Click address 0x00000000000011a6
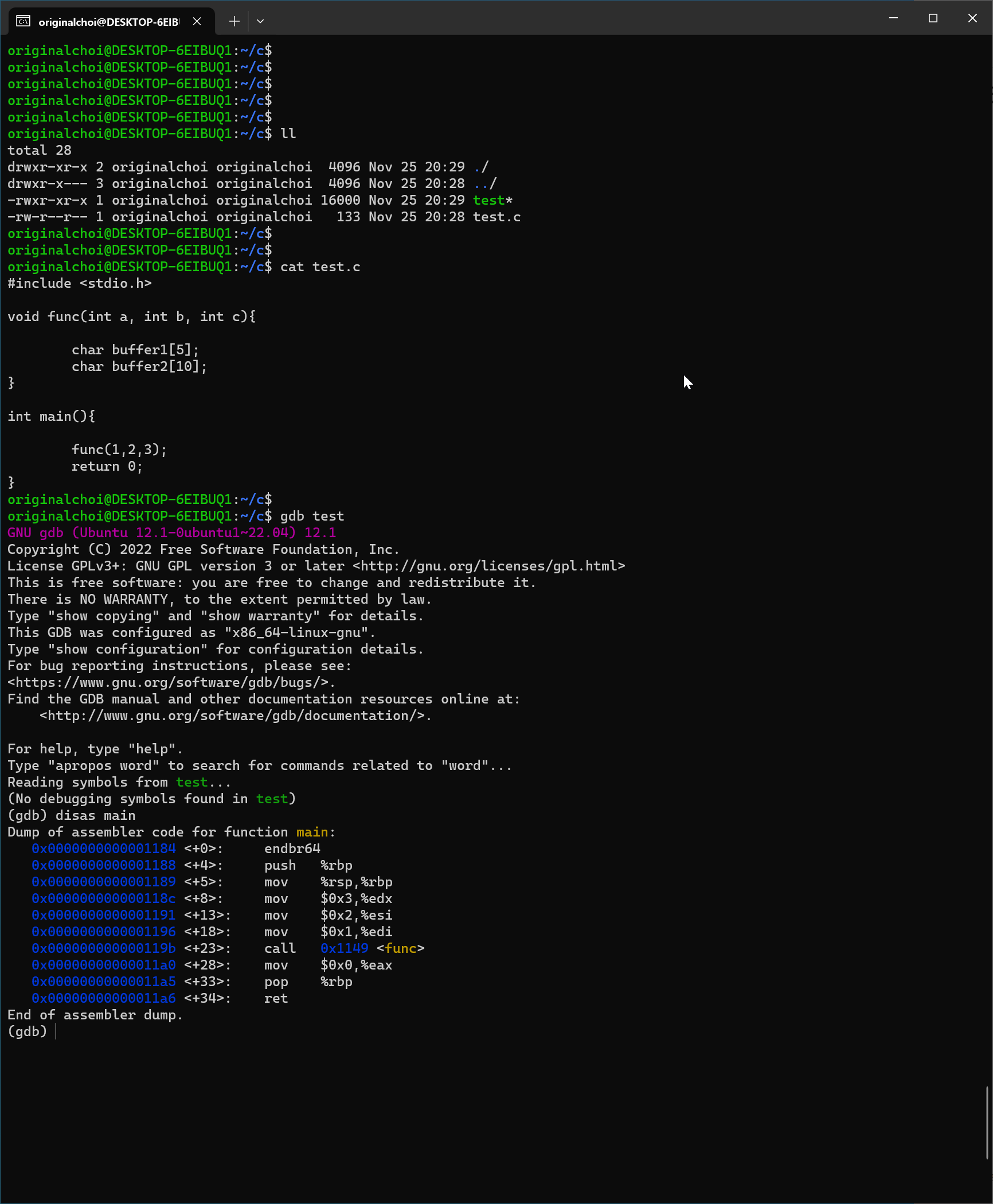 104,998
